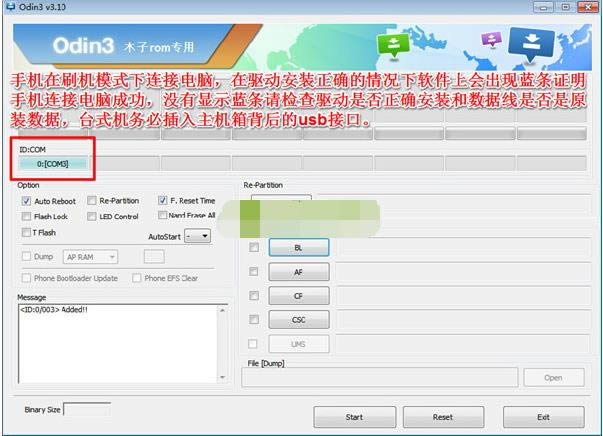Viewport: 603px width, 436px height.
Task: Open the AutoStart dropdown
Action: [197, 236]
